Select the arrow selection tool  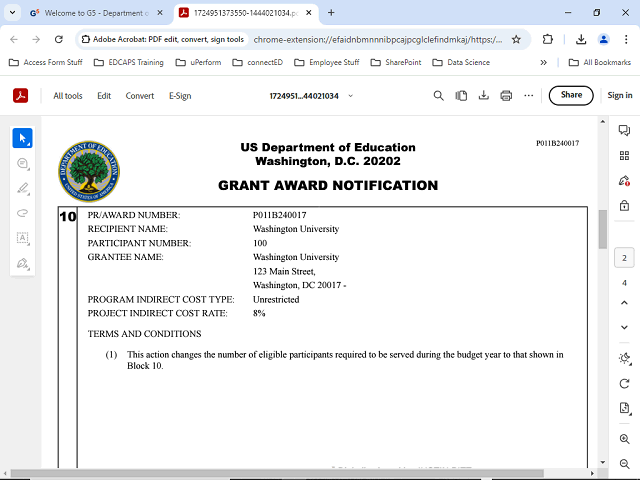22,138
